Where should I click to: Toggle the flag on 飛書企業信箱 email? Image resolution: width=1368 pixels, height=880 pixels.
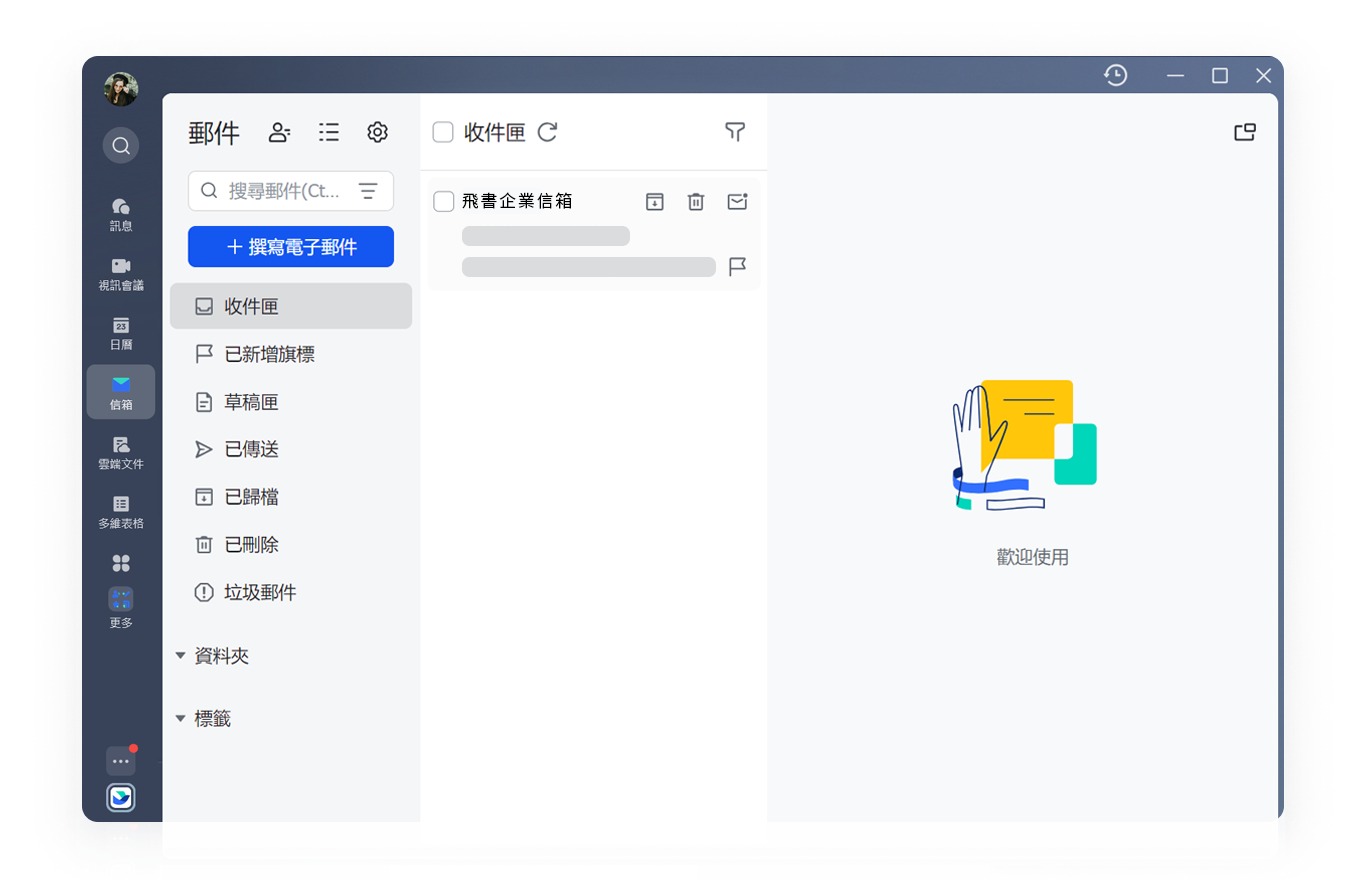point(737,267)
